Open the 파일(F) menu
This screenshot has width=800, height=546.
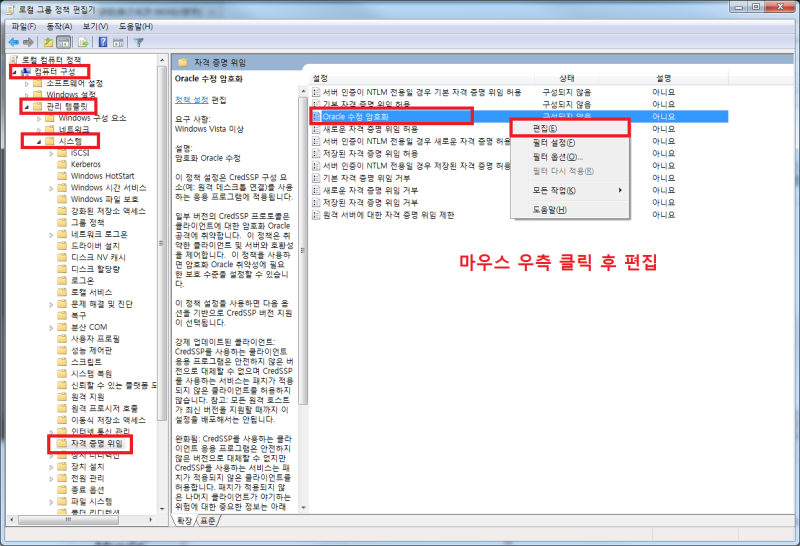coord(24,26)
